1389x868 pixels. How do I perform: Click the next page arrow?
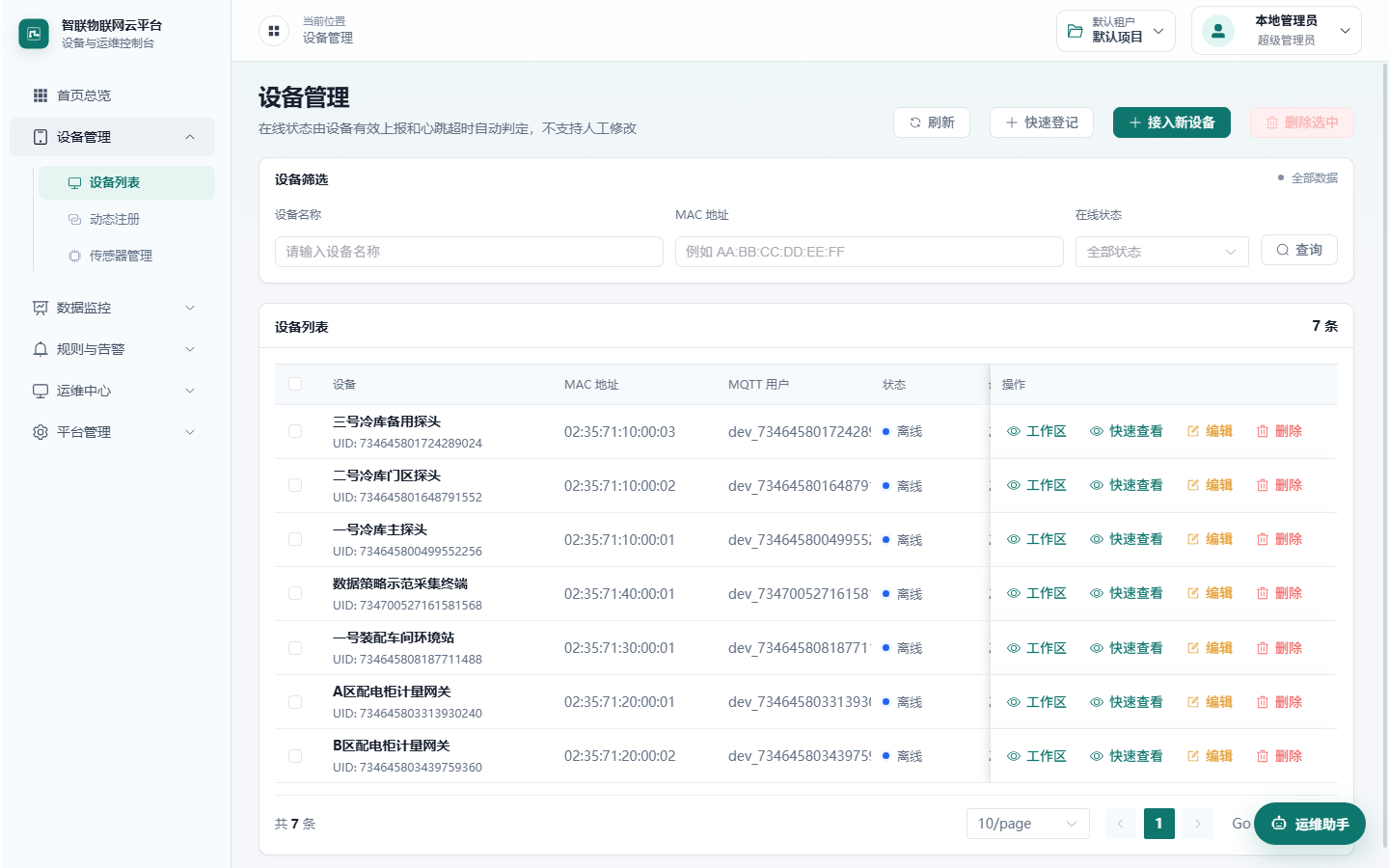[x=1198, y=824]
